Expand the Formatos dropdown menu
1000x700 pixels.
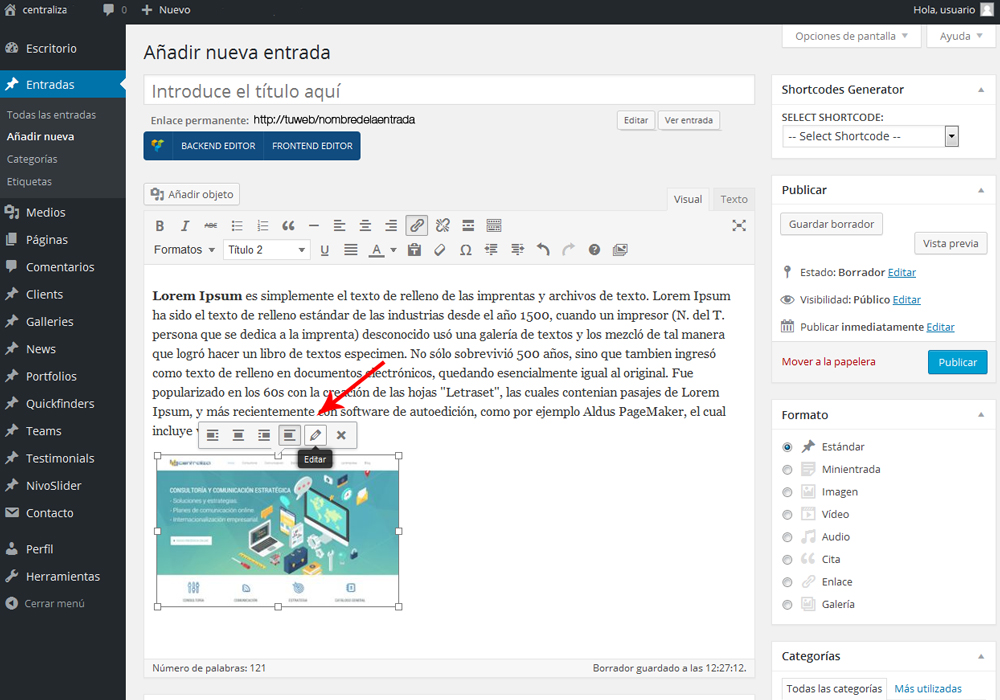(184, 250)
